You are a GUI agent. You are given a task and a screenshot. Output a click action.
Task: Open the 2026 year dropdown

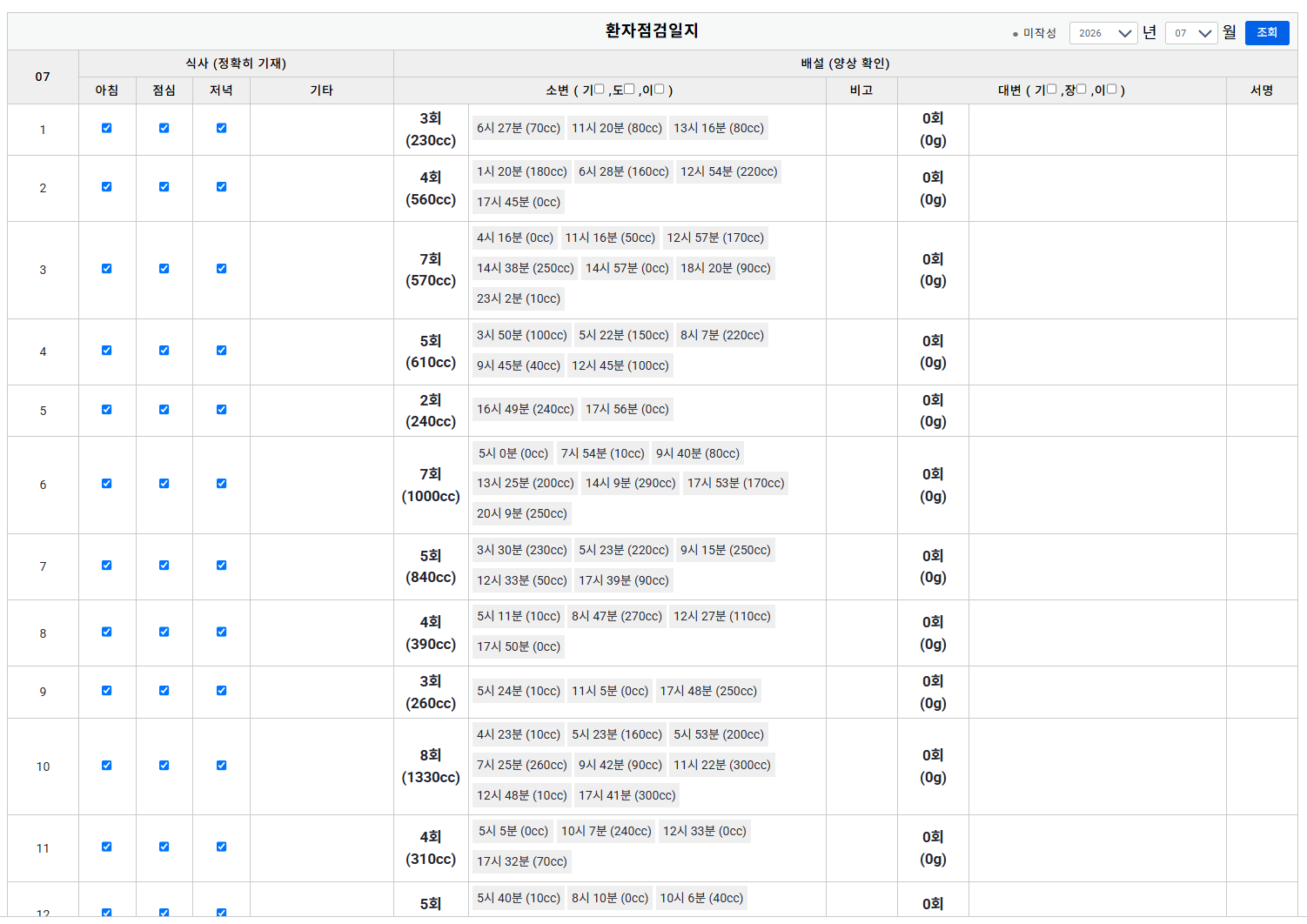[x=1103, y=33]
